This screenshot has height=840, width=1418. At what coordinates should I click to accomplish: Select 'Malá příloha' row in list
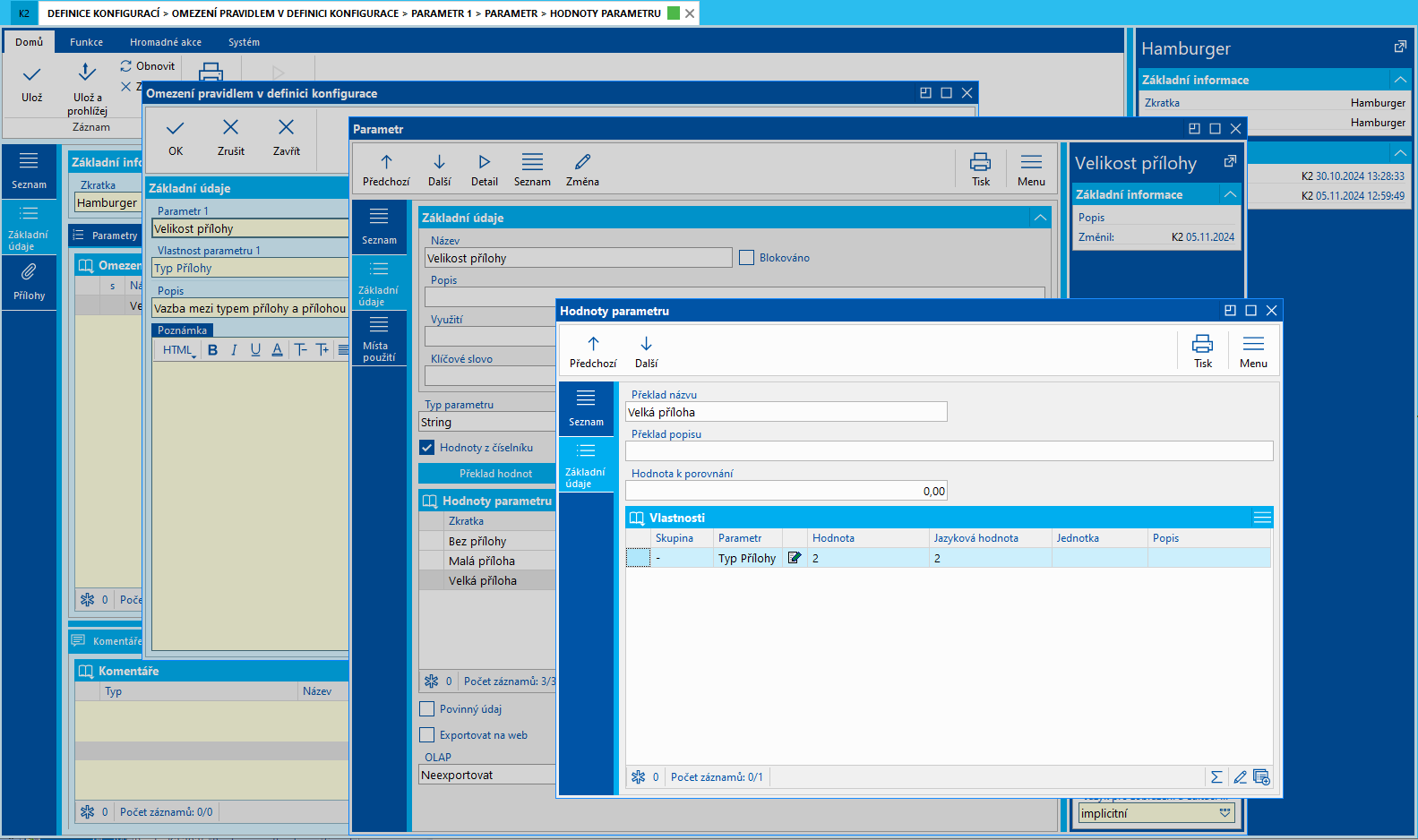tap(487, 561)
